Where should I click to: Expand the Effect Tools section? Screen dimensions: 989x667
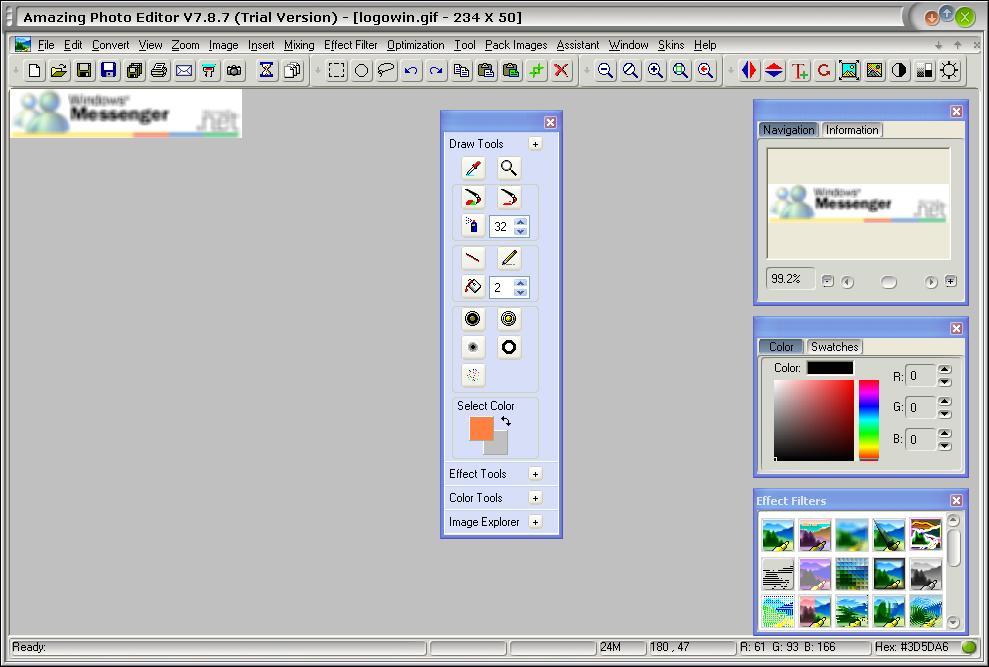(x=536, y=473)
